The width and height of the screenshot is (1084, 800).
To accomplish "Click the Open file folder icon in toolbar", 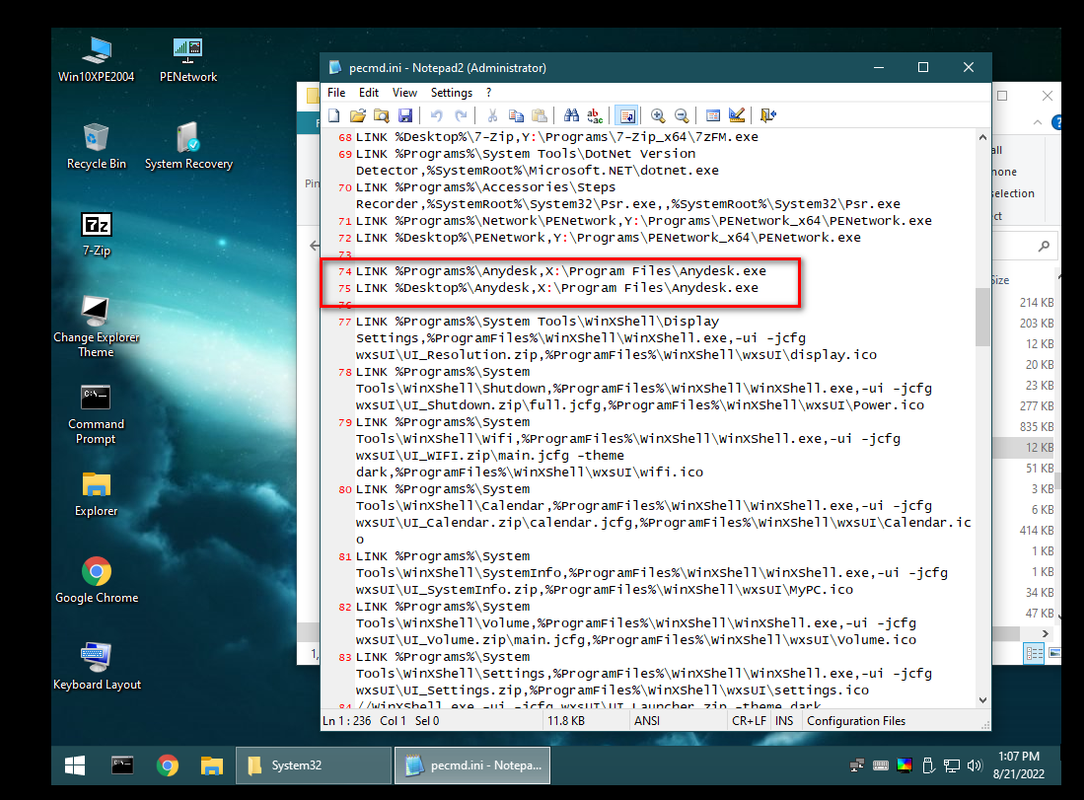I will click(357, 115).
